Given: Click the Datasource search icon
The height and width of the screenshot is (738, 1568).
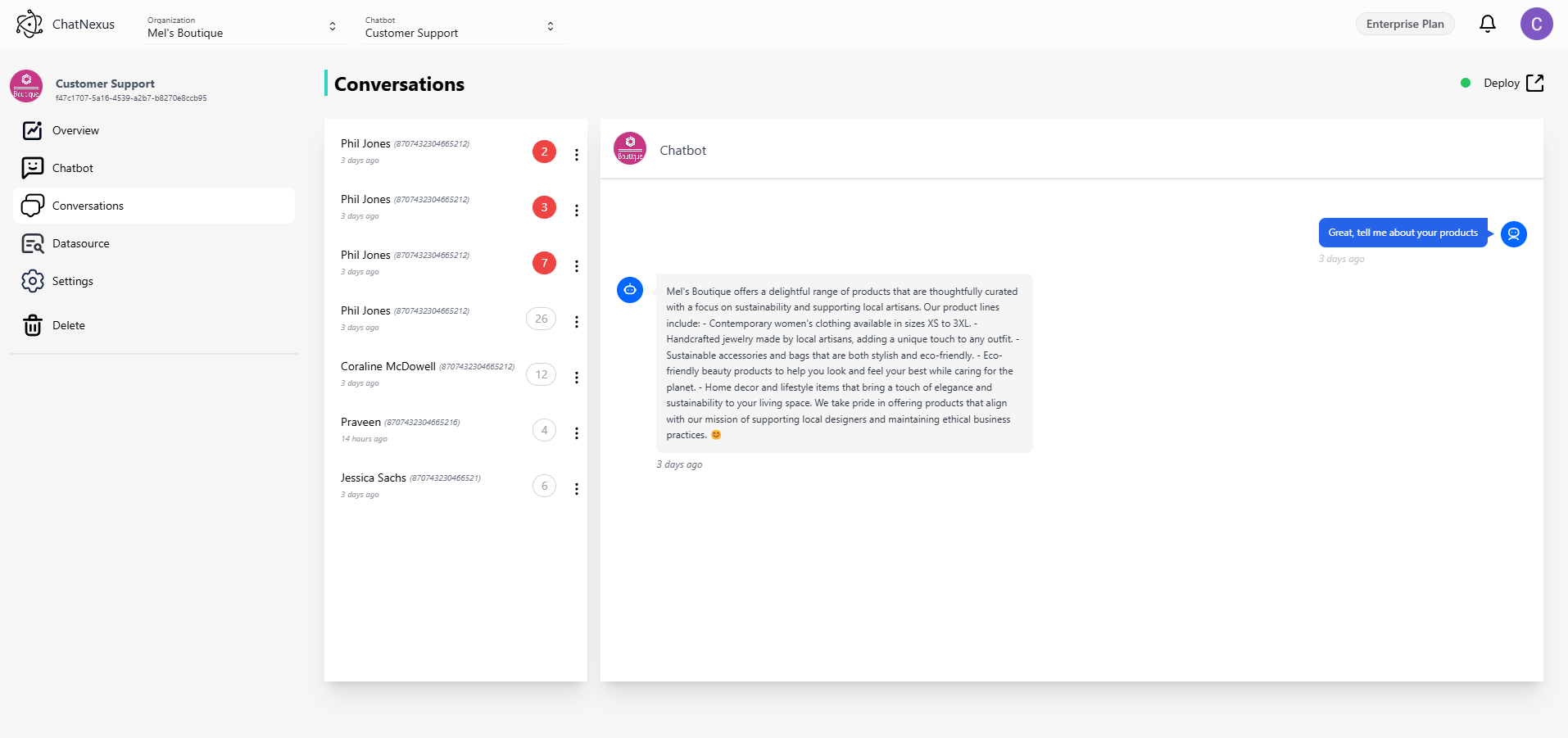Looking at the screenshot, I should click(x=33, y=243).
